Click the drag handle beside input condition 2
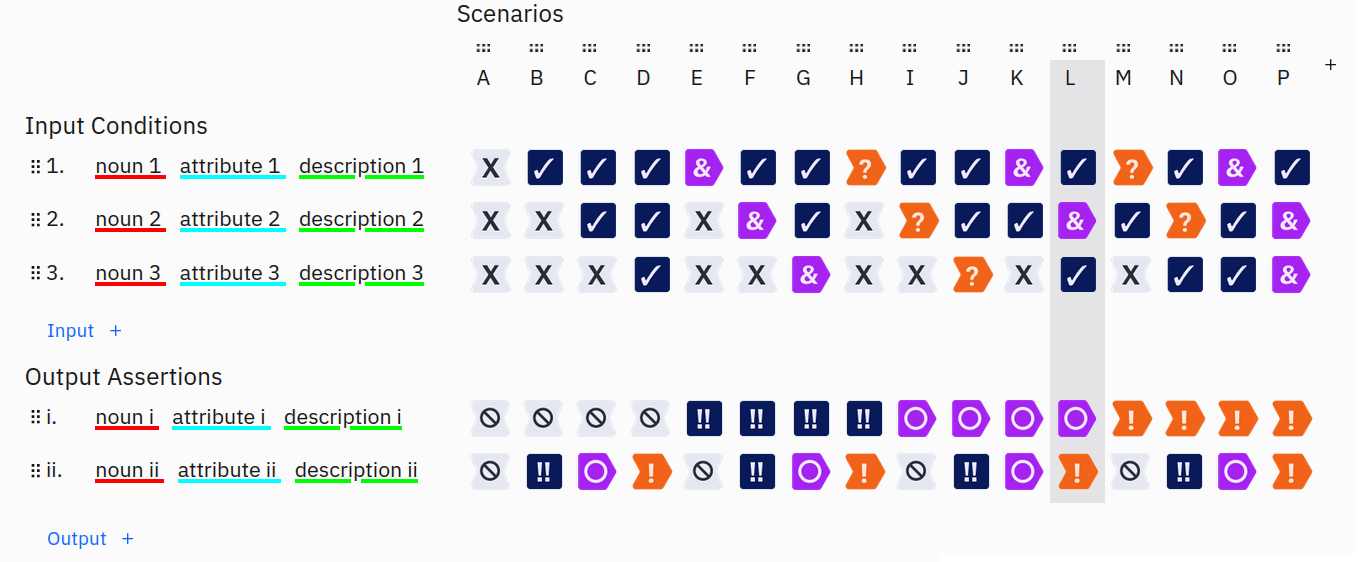The height and width of the screenshot is (562, 1358). (x=35, y=220)
